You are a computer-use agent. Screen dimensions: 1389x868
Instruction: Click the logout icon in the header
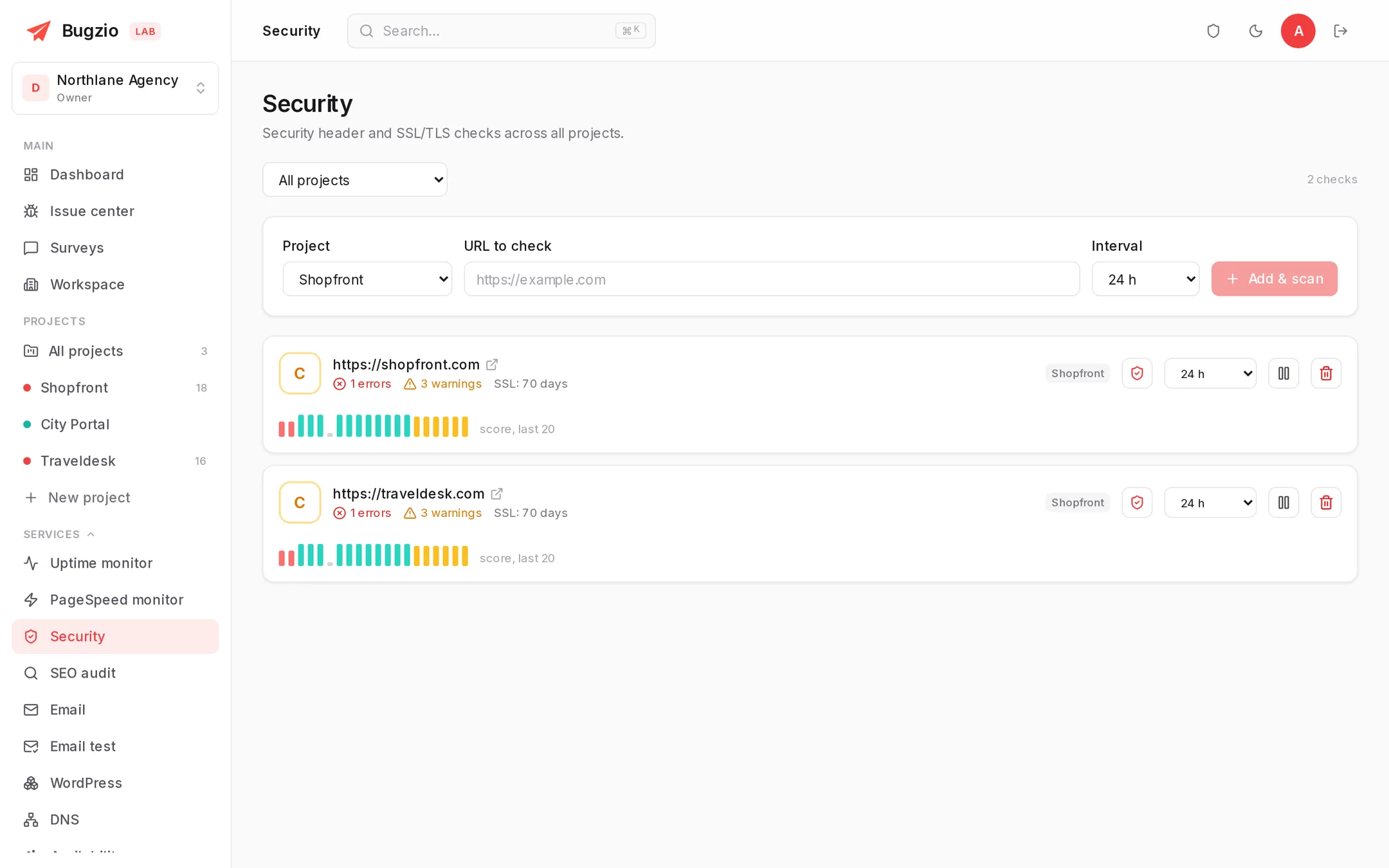1340,31
